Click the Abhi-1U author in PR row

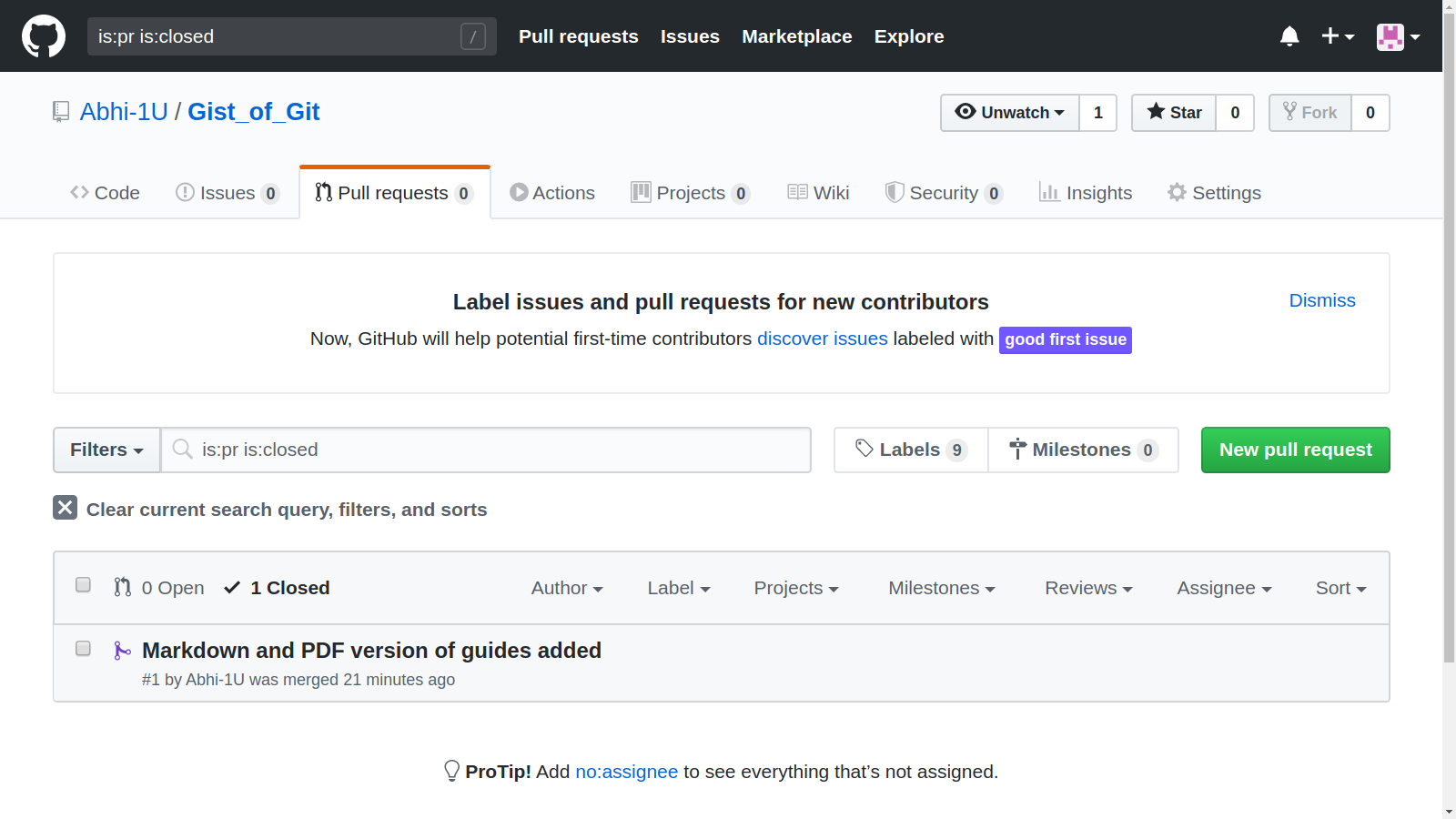pyautogui.click(x=215, y=680)
